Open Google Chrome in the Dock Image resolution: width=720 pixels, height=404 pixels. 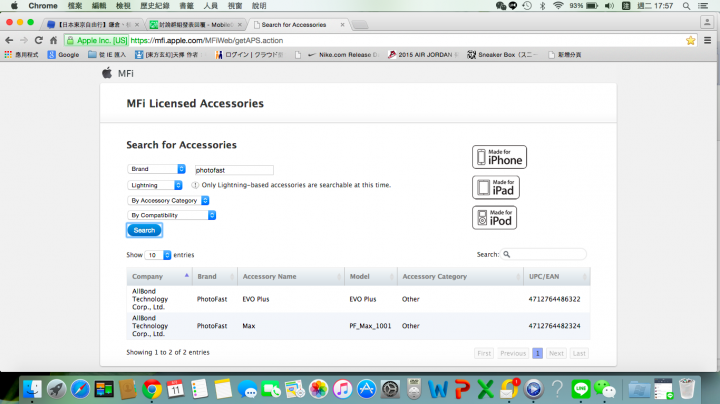[152, 389]
